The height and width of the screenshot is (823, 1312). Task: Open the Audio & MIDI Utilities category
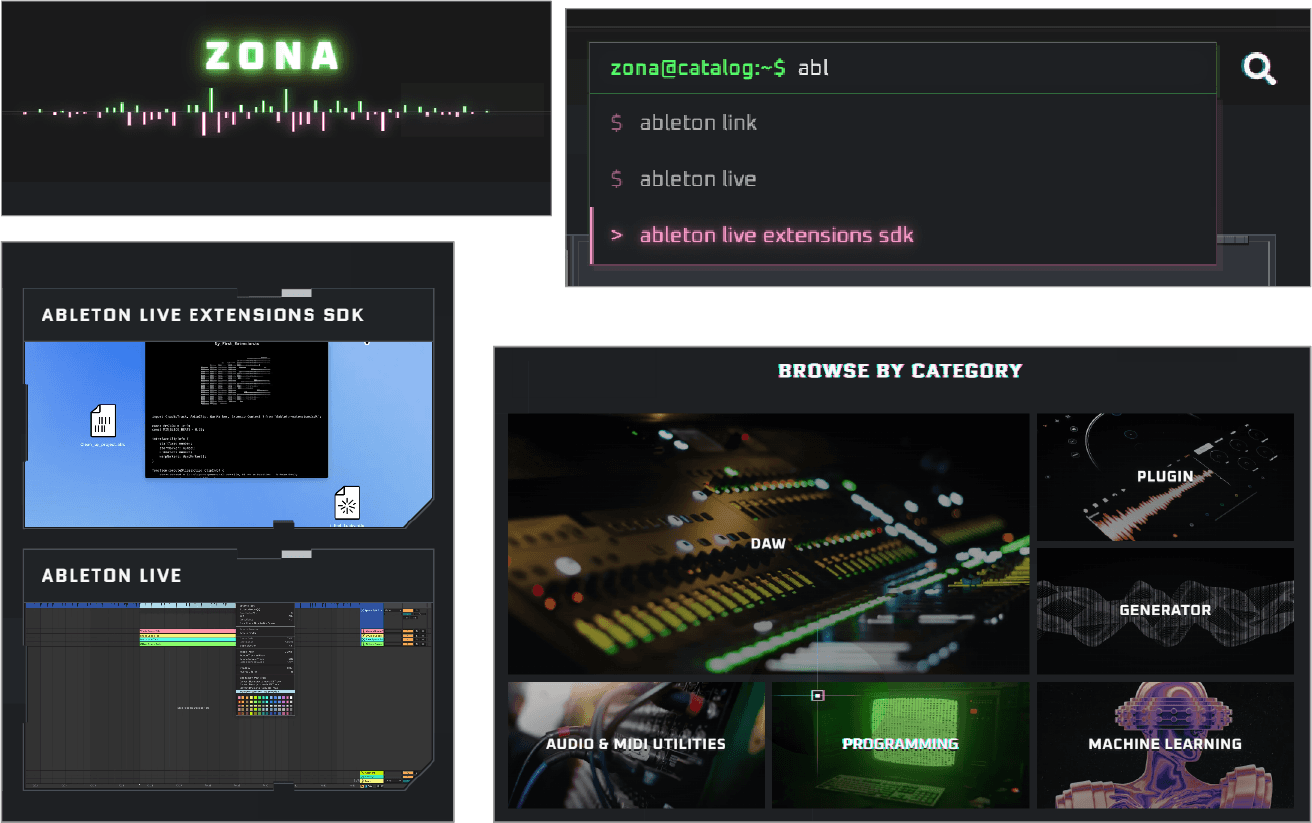[x=636, y=745]
